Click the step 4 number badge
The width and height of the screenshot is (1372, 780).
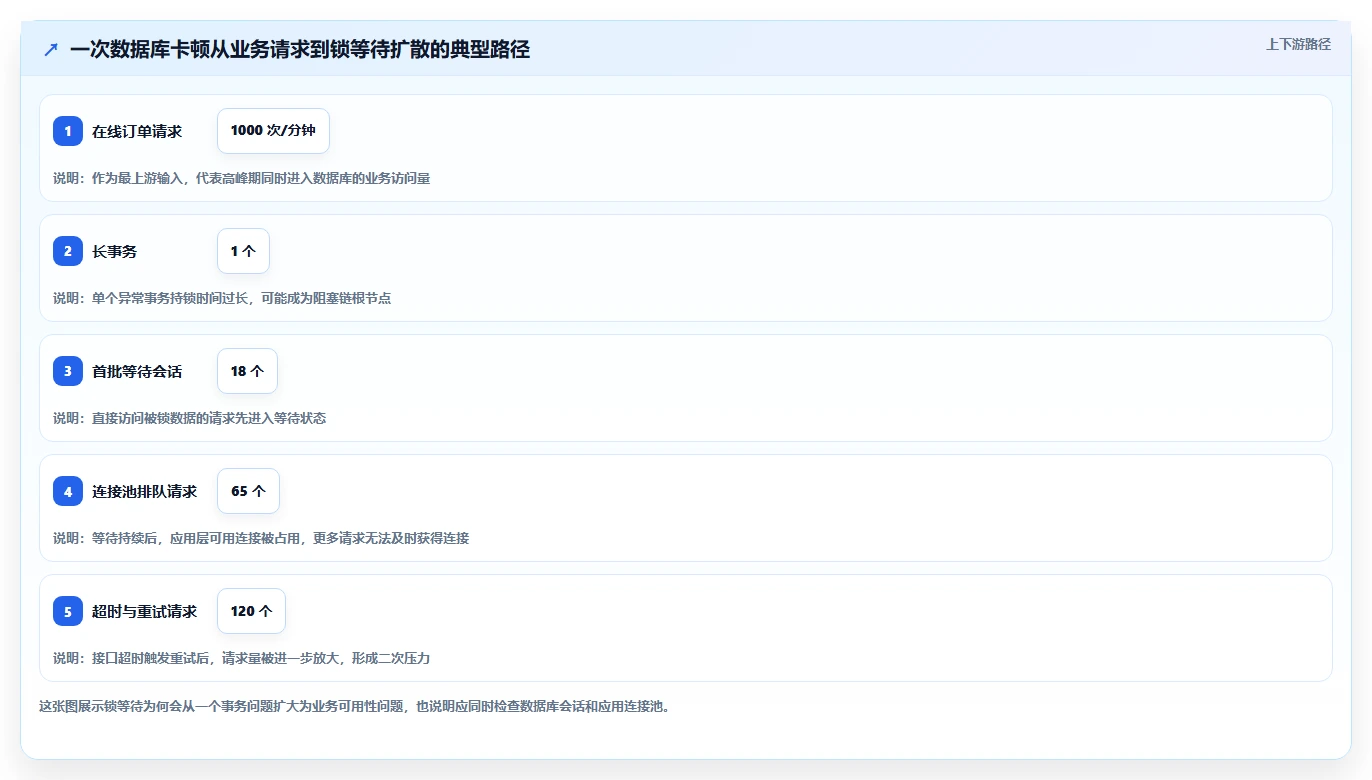(x=68, y=491)
